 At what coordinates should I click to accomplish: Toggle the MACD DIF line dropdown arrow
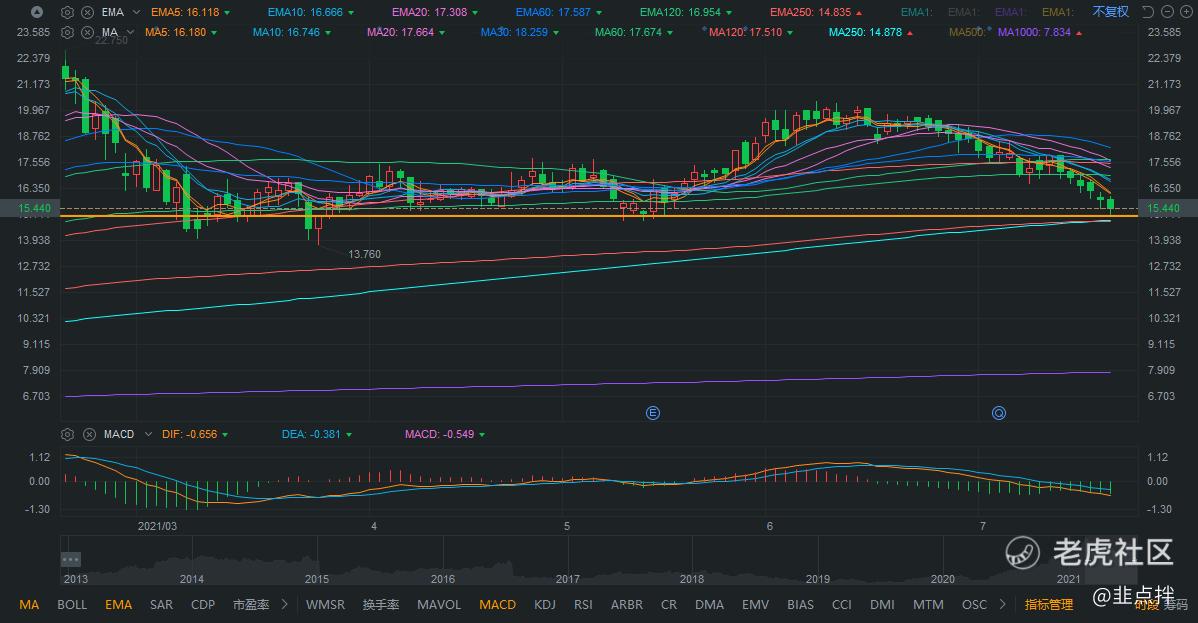pyautogui.click(x=225, y=434)
